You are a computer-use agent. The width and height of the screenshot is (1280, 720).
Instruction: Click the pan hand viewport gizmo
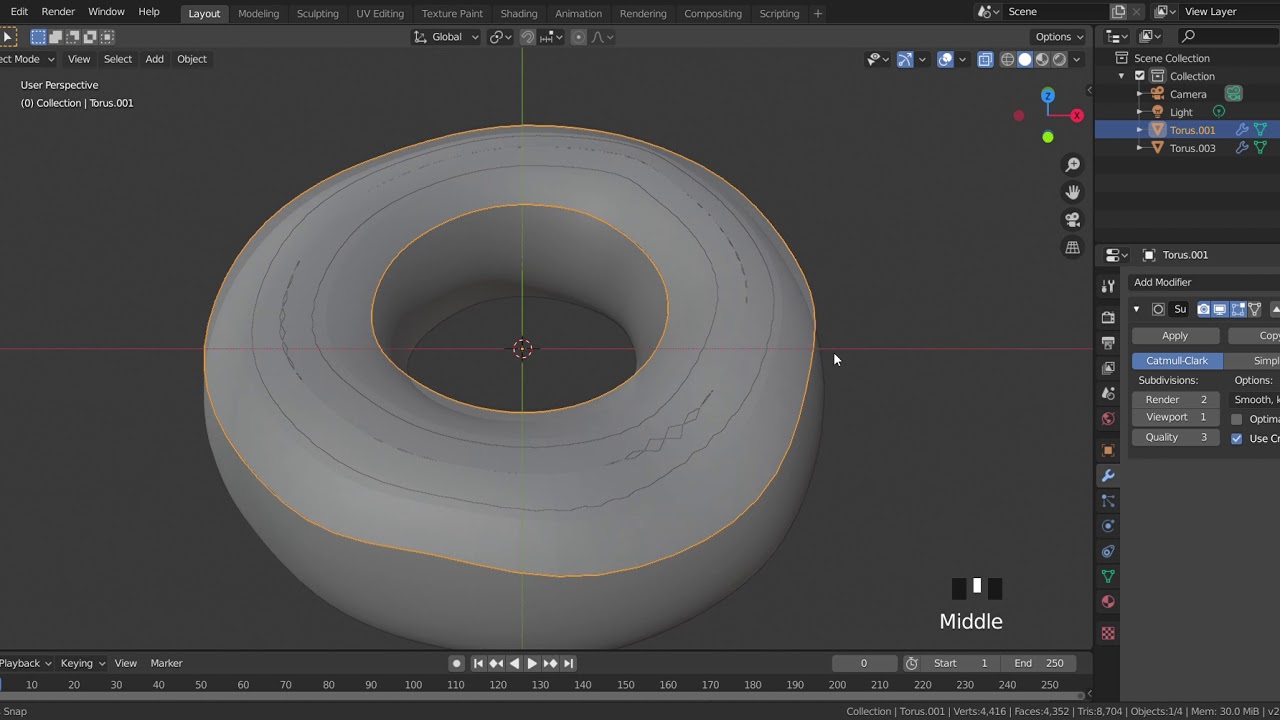point(1073,192)
